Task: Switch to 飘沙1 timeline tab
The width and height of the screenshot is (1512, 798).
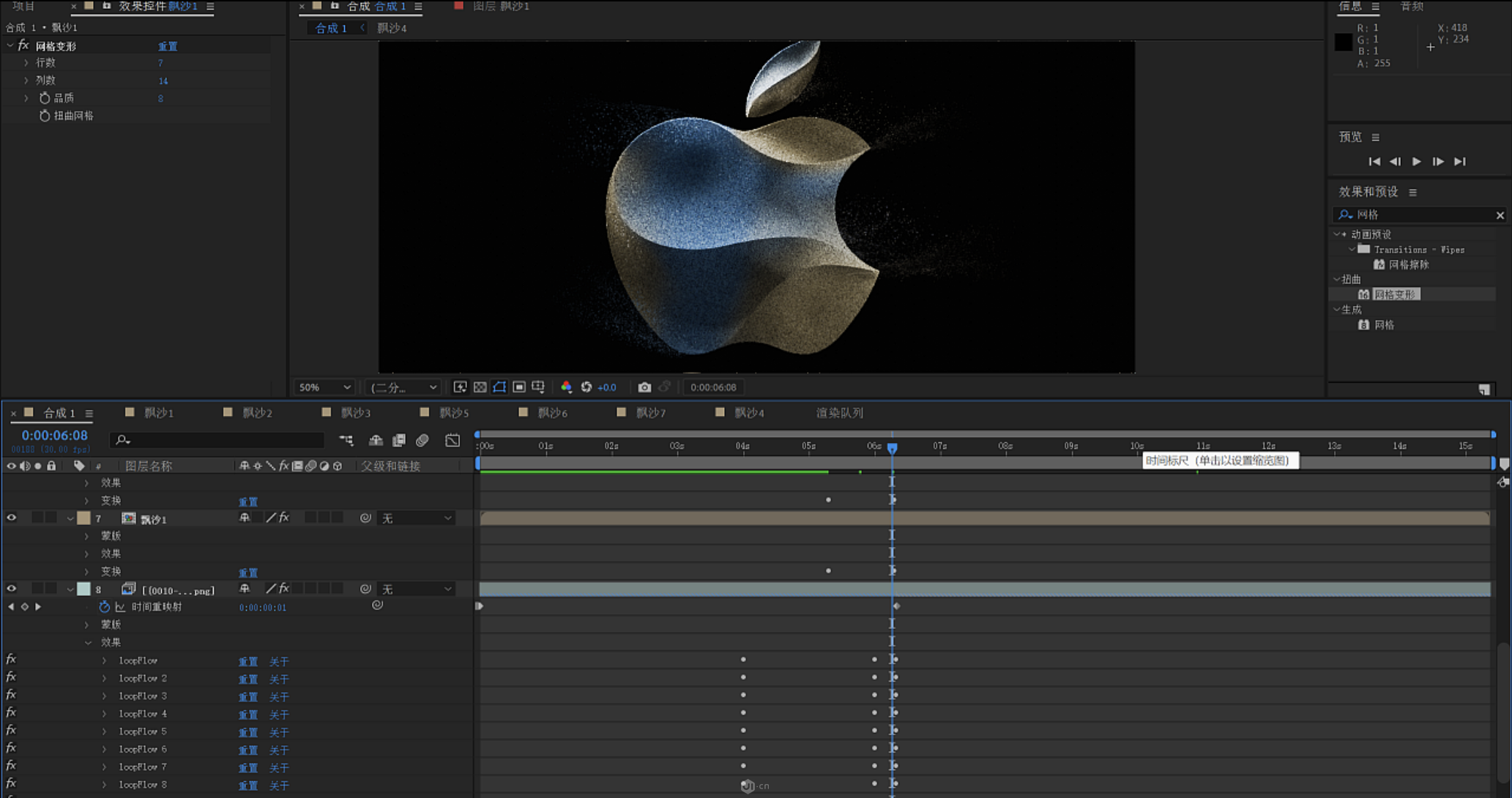Action: click(x=159, y=413)
